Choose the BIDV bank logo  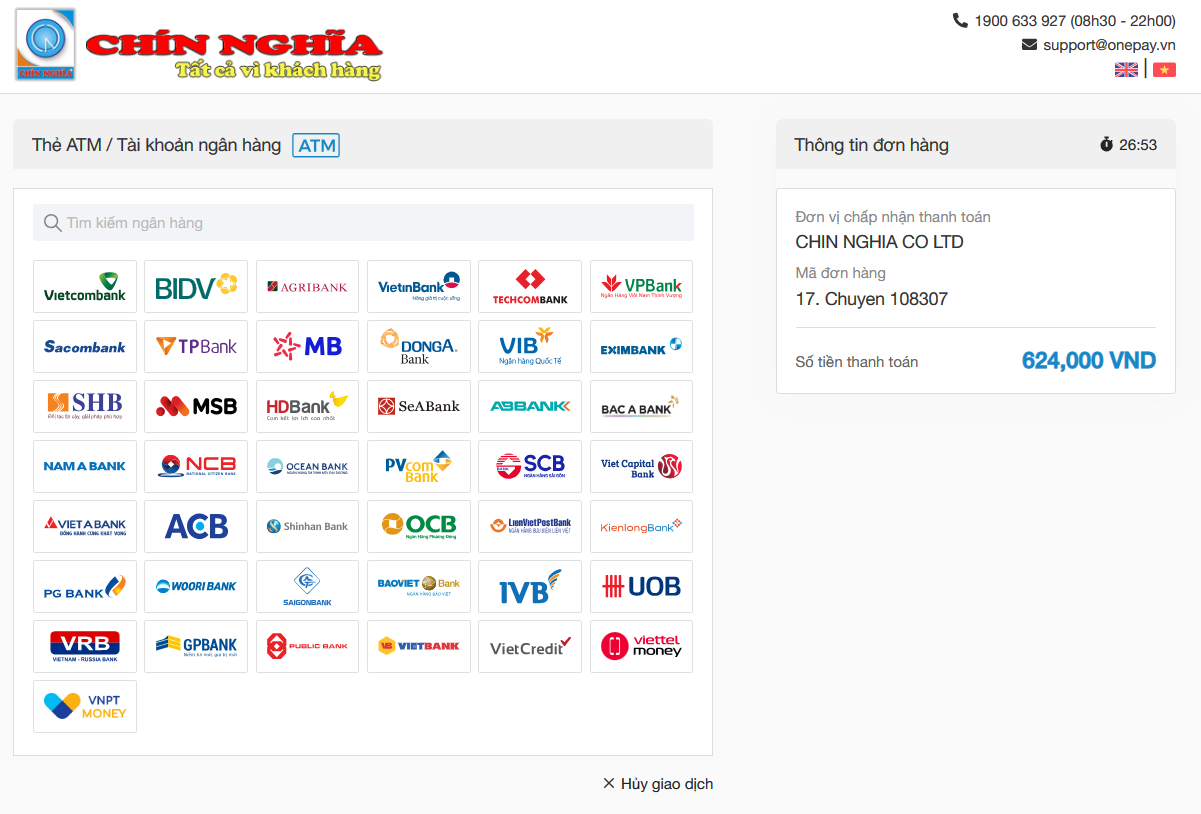196,287
